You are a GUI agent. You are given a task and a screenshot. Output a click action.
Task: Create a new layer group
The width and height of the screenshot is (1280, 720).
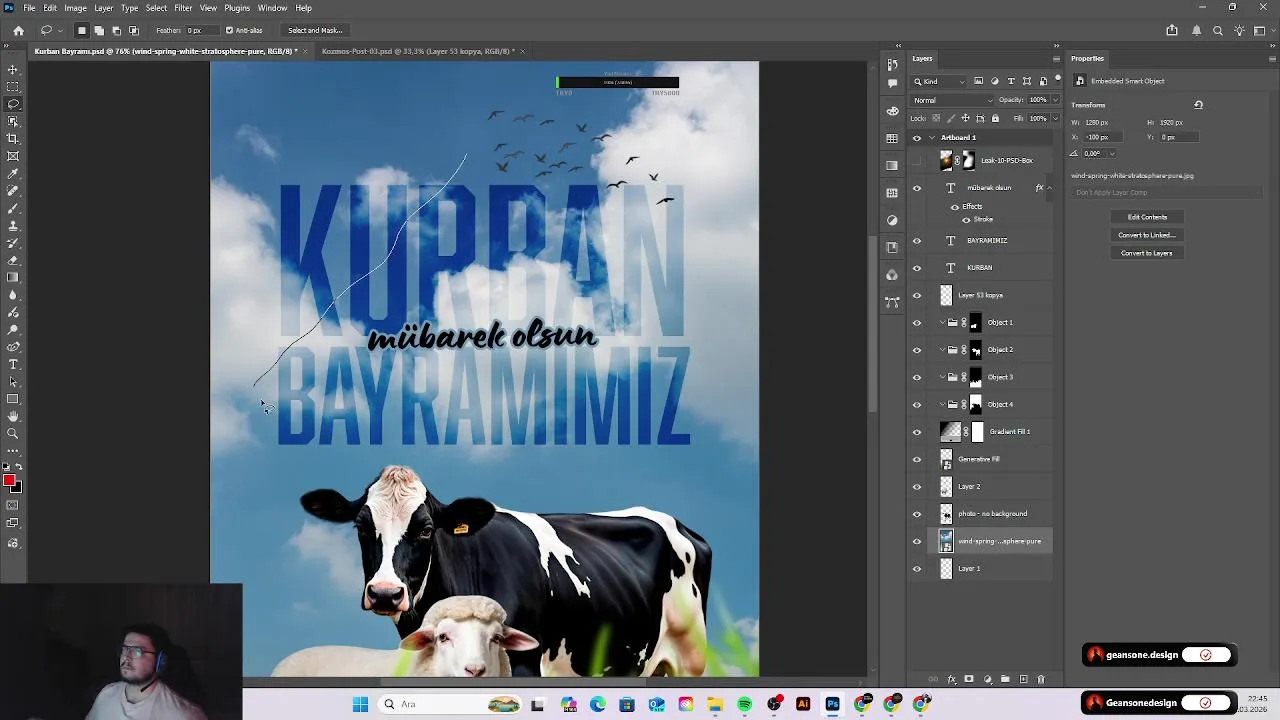click(1005, 679)
